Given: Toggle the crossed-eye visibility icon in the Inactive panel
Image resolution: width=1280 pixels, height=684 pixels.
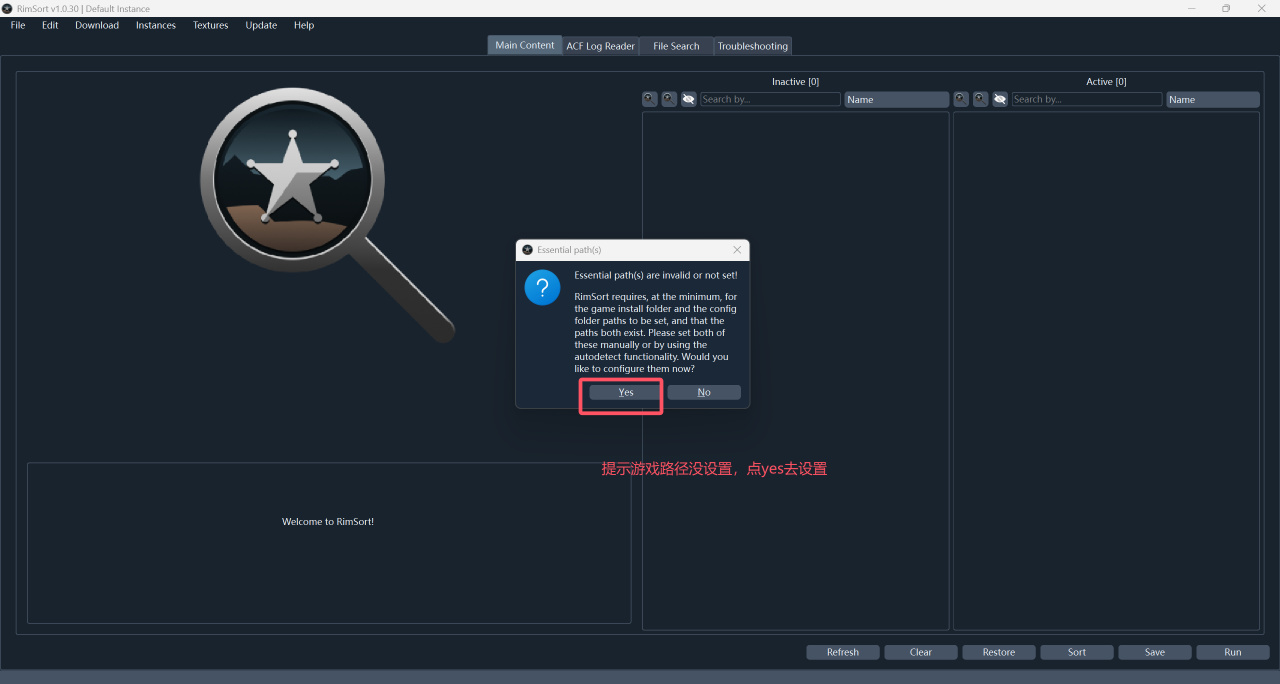Looking at the screenshot, I should (688, 99).
